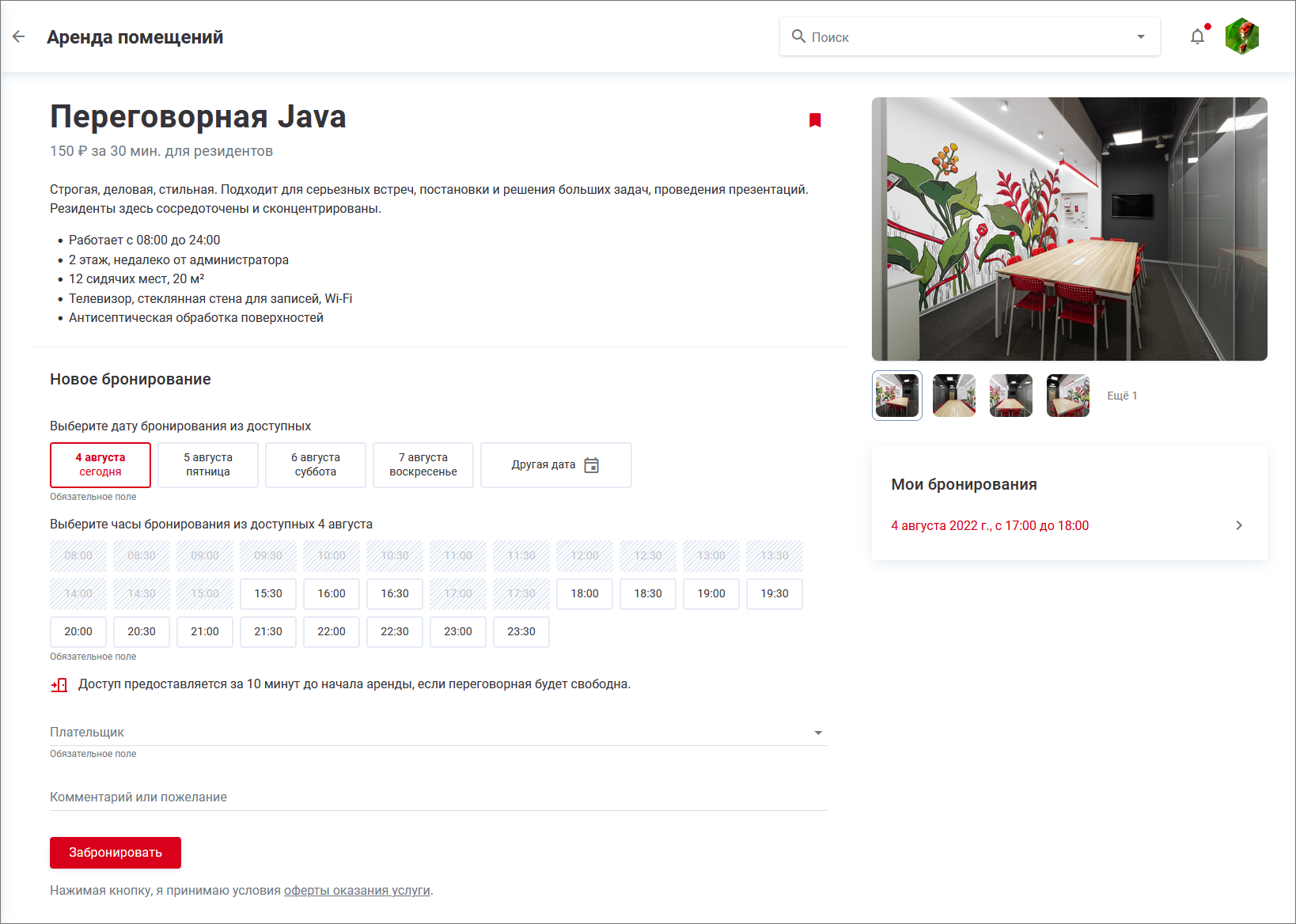Image resolution: width=1296 pixels, height=924 pixels.
Task: Expand the search field dropdown arrow
Action: (x=1140, y=36)
